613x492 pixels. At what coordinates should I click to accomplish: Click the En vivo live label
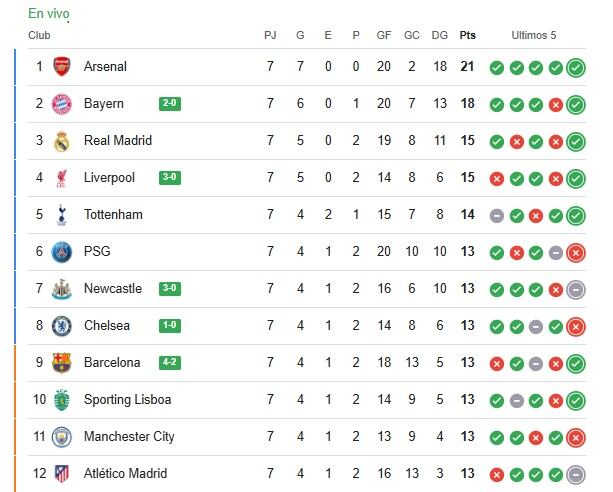tap(49, 14)
